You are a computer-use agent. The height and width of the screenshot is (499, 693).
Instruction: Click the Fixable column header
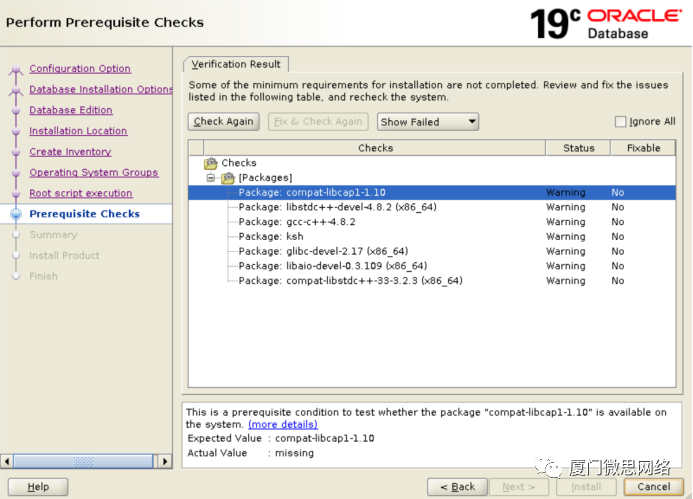pos(643,148)
